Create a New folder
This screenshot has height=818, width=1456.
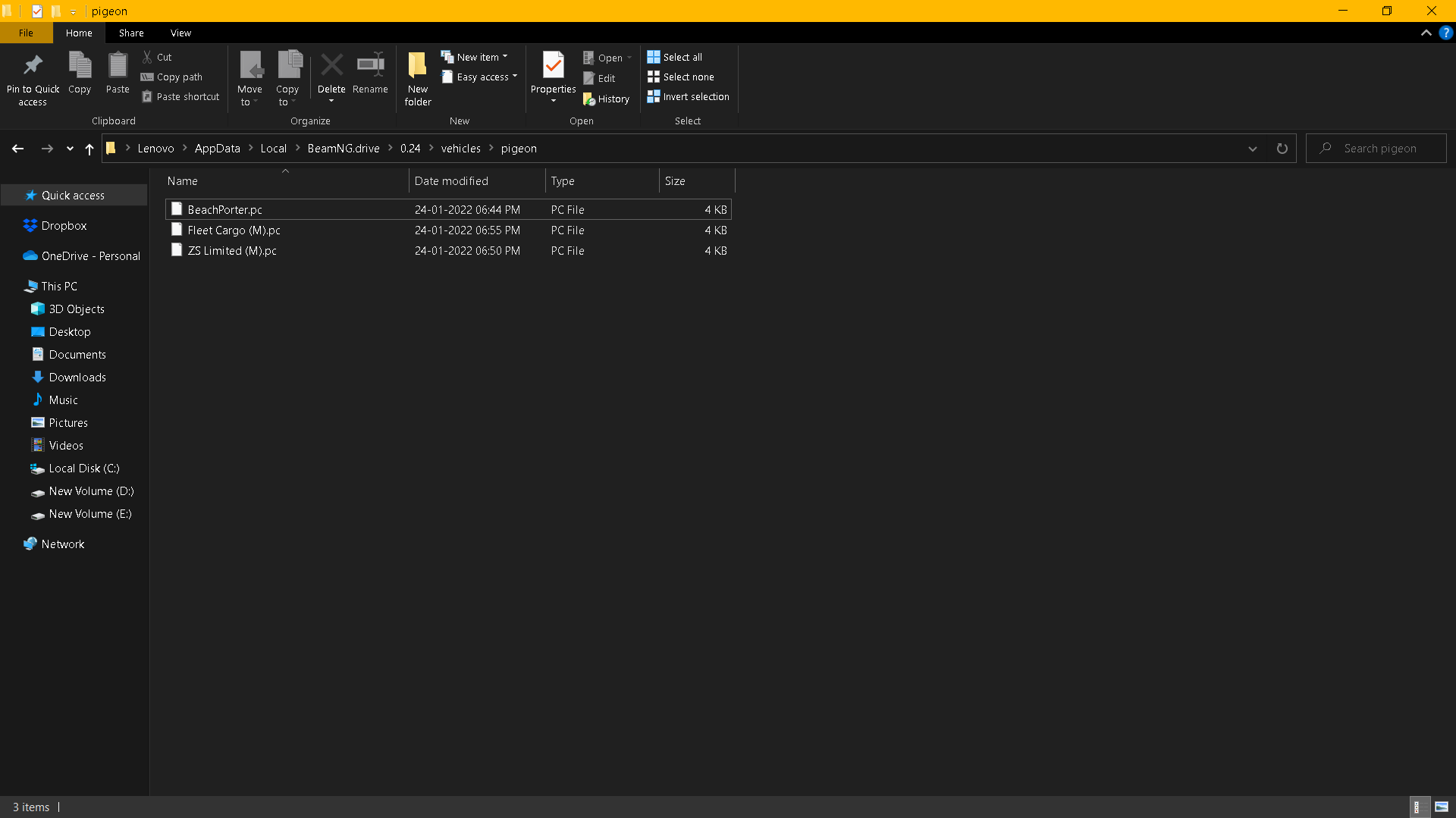[418, 79]
